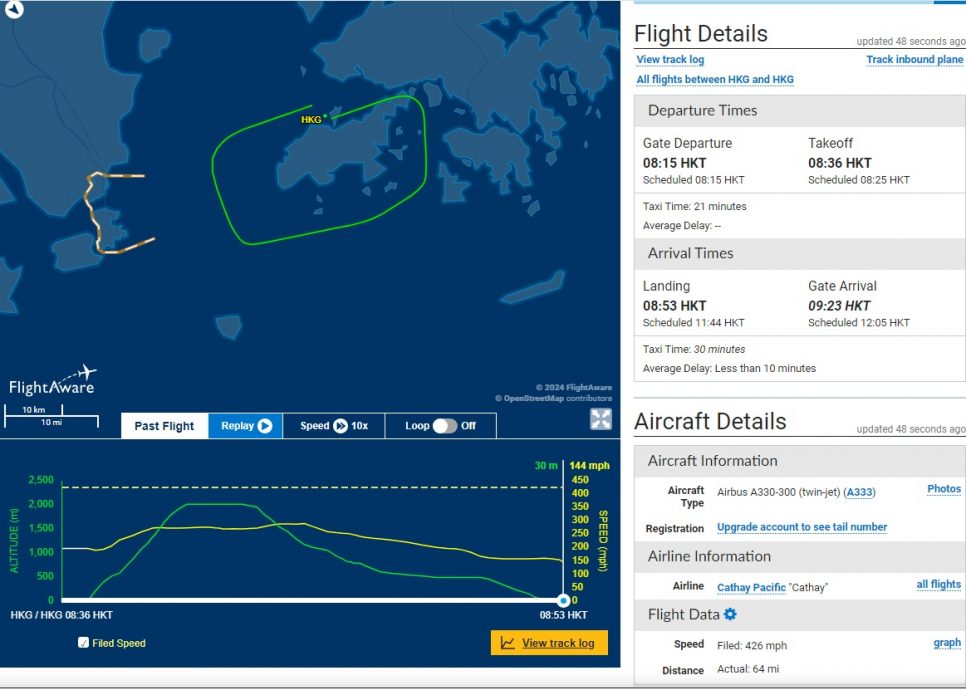Open Flight Data settings gear
966x690 pixels.
point(730,614)
